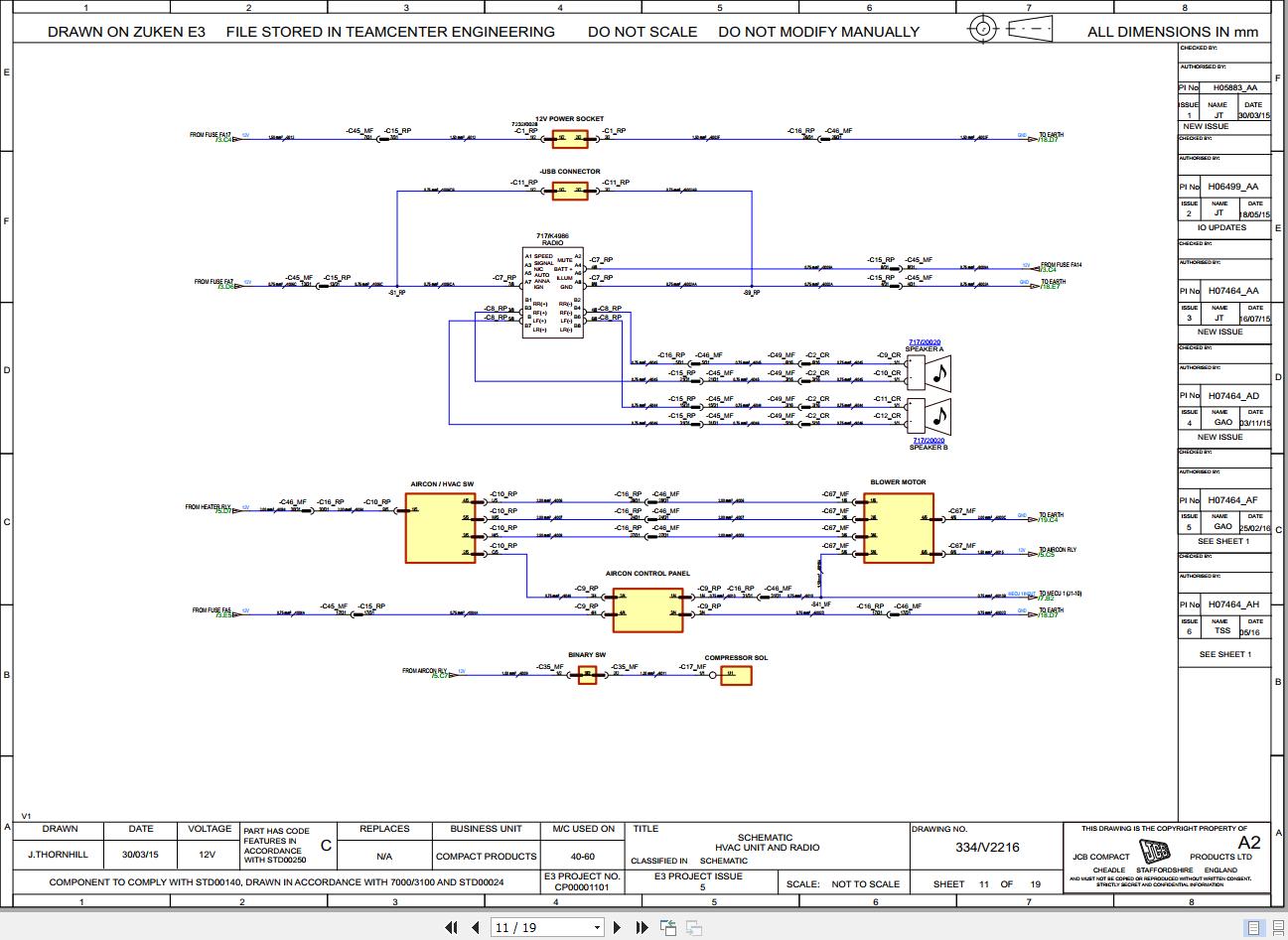
Task: Click the 'FROM HEATER RLY' text
Action: click(x=208, y=507)
